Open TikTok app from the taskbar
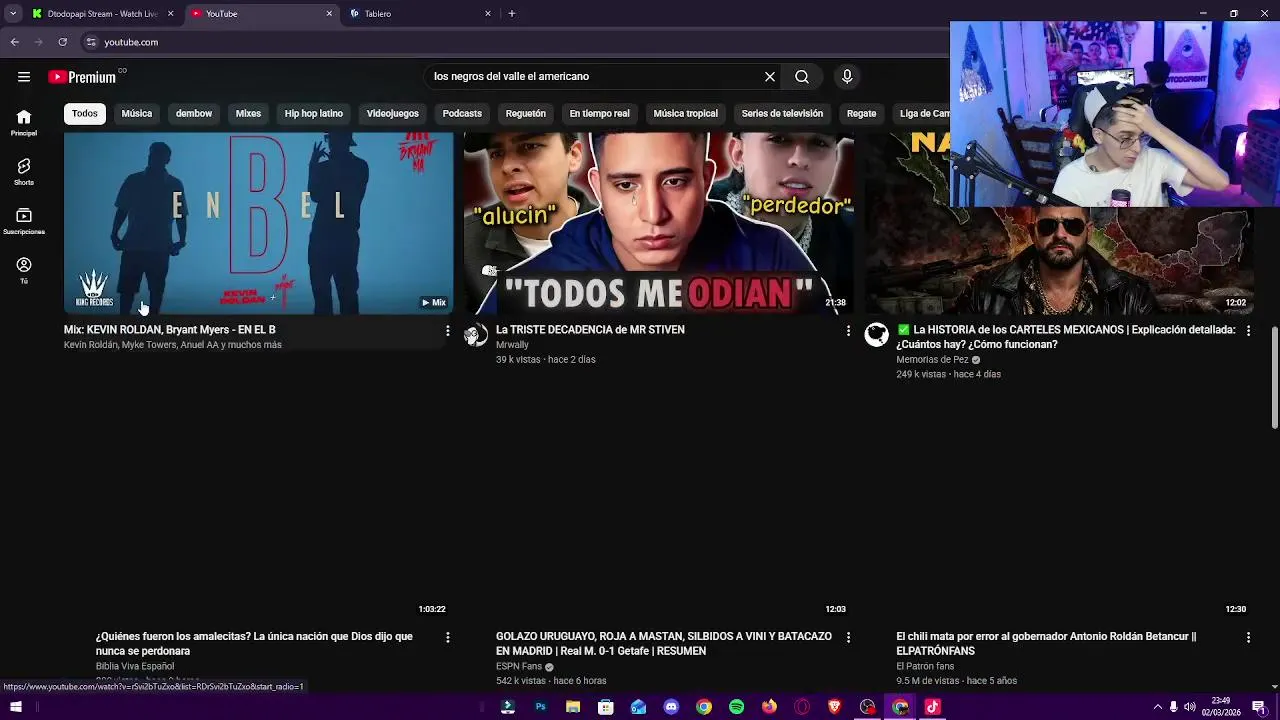Viewport: 1280px width, 720px height. tap(932, 707)
